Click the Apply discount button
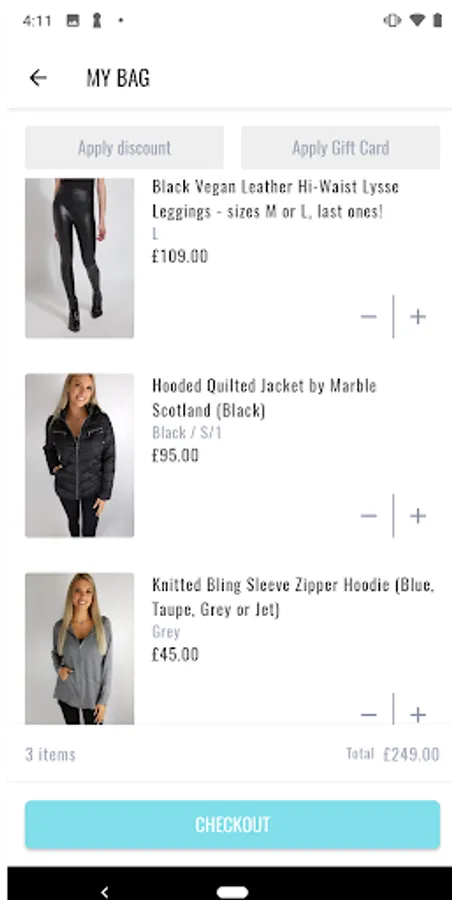The height and width of the screenshot is (900, 452). (124, 148)
